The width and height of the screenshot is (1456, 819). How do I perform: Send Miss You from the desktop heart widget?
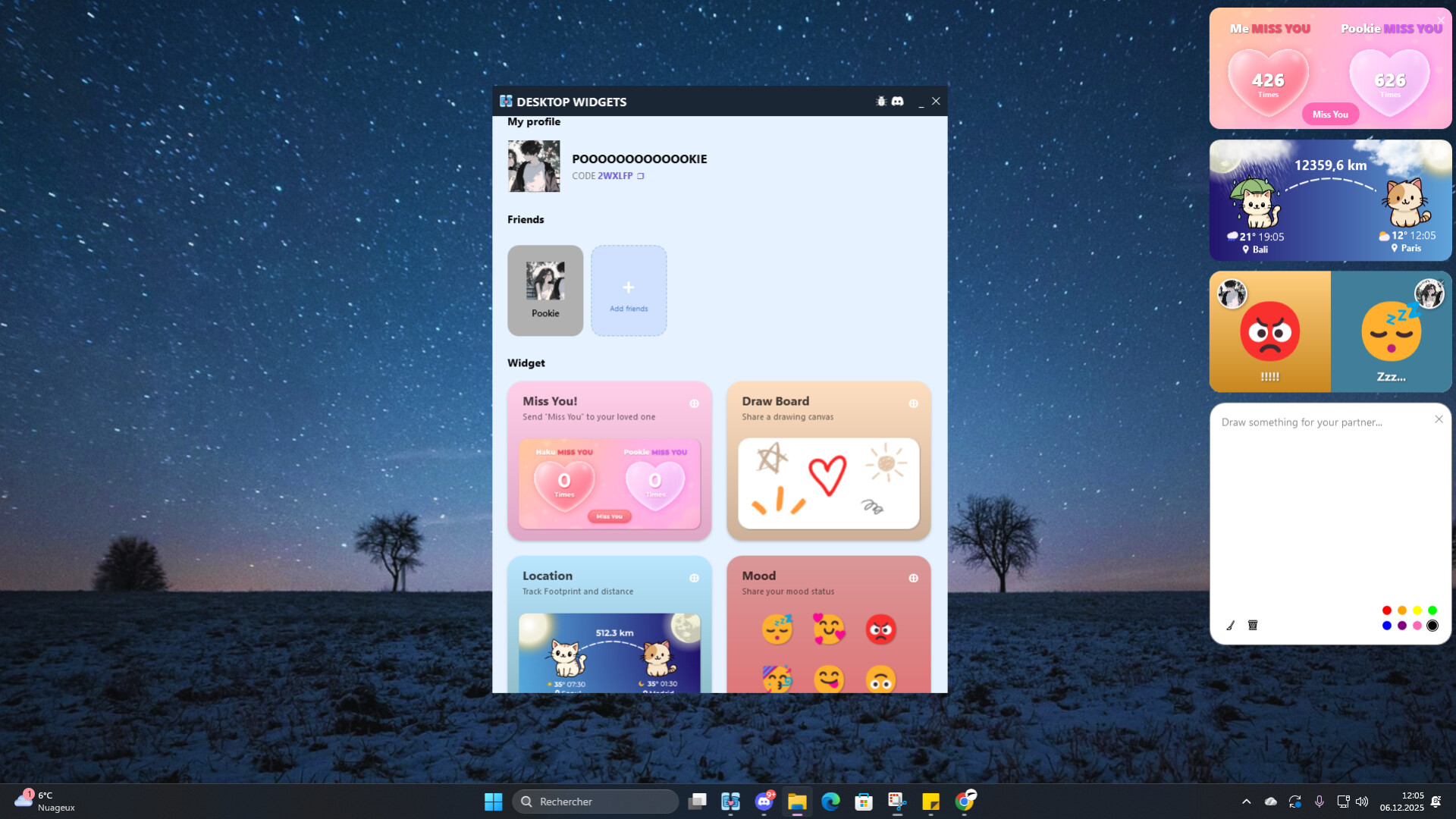1329,114
